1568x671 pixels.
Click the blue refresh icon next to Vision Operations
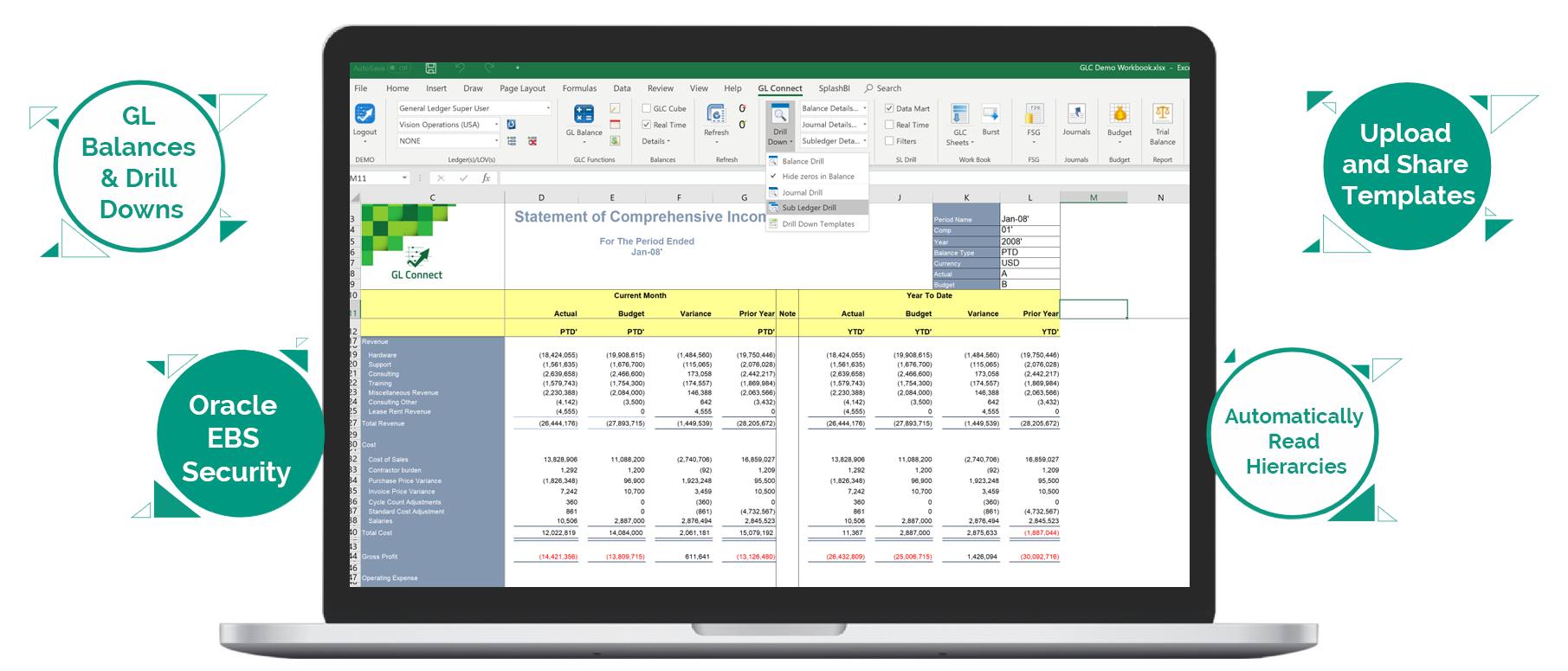pos(511,125)
